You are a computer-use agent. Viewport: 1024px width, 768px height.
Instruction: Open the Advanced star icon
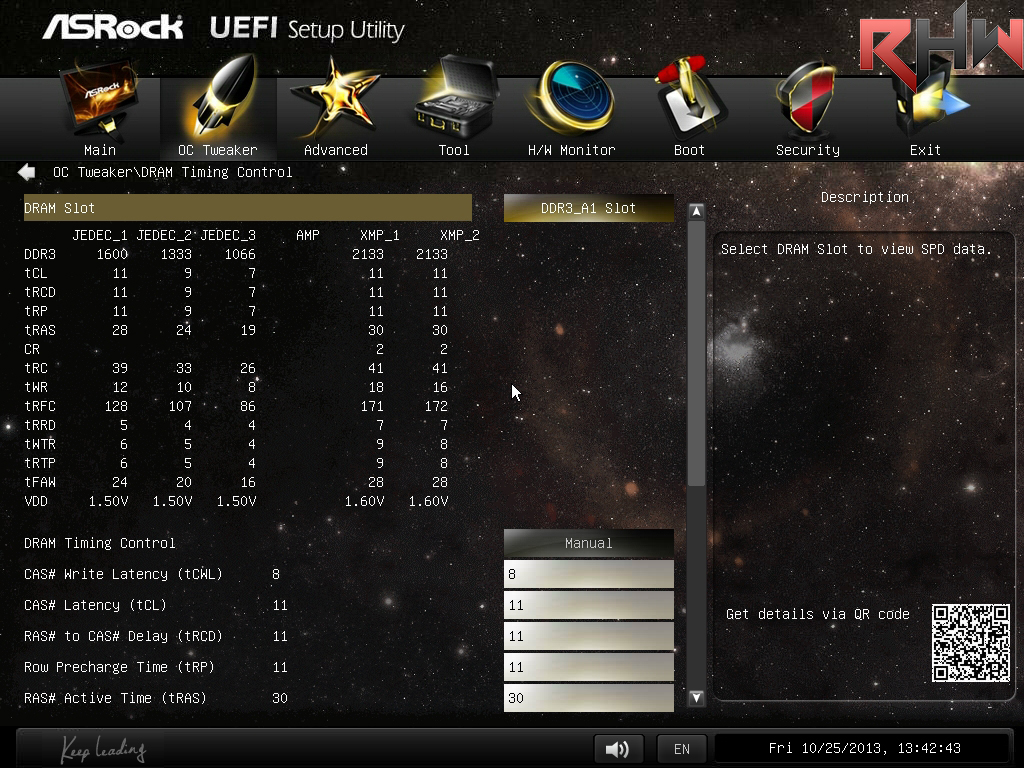tap(335, 98)
